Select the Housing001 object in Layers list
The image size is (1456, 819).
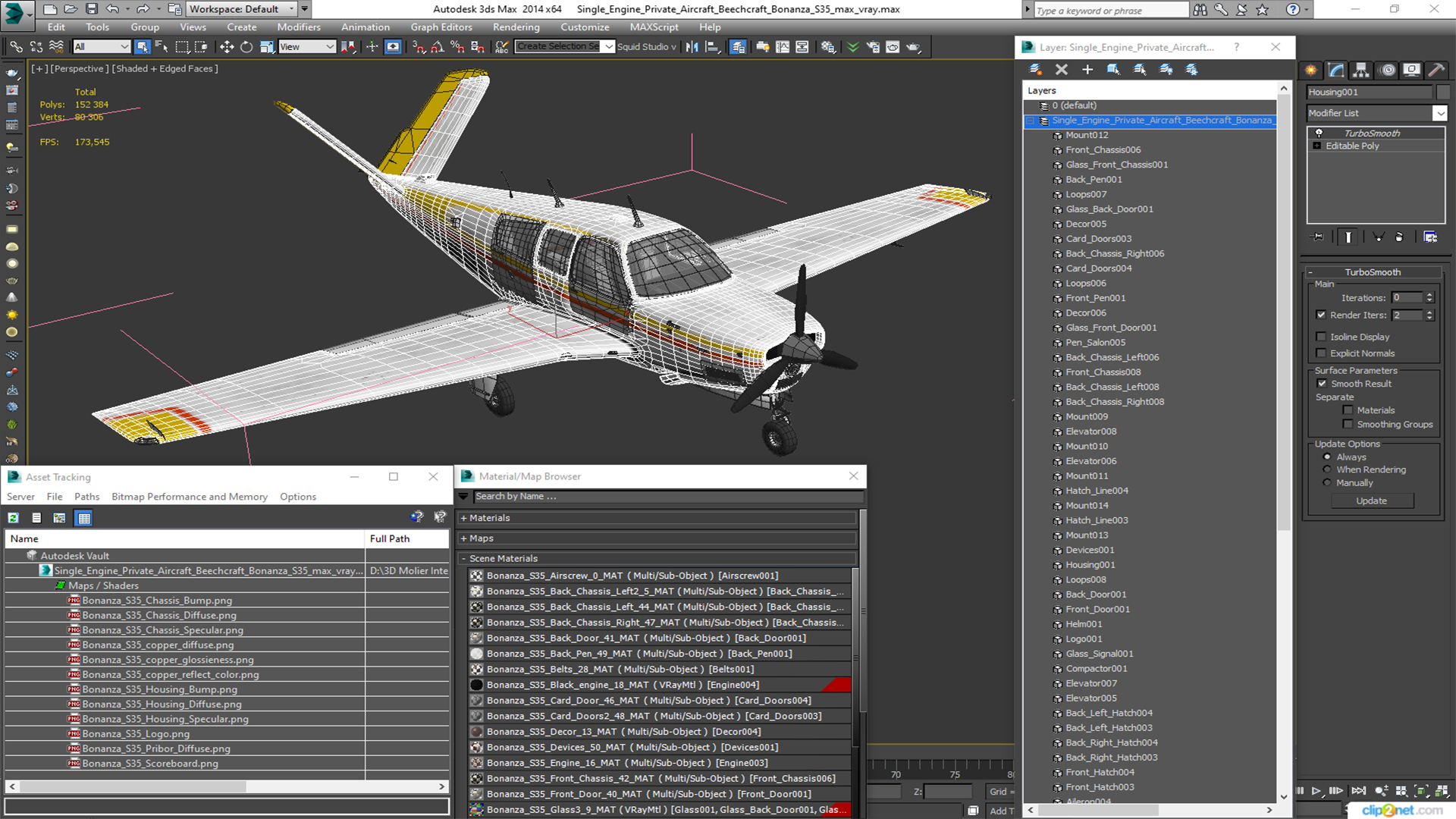pyautogui.click(x=1090, y=565)
